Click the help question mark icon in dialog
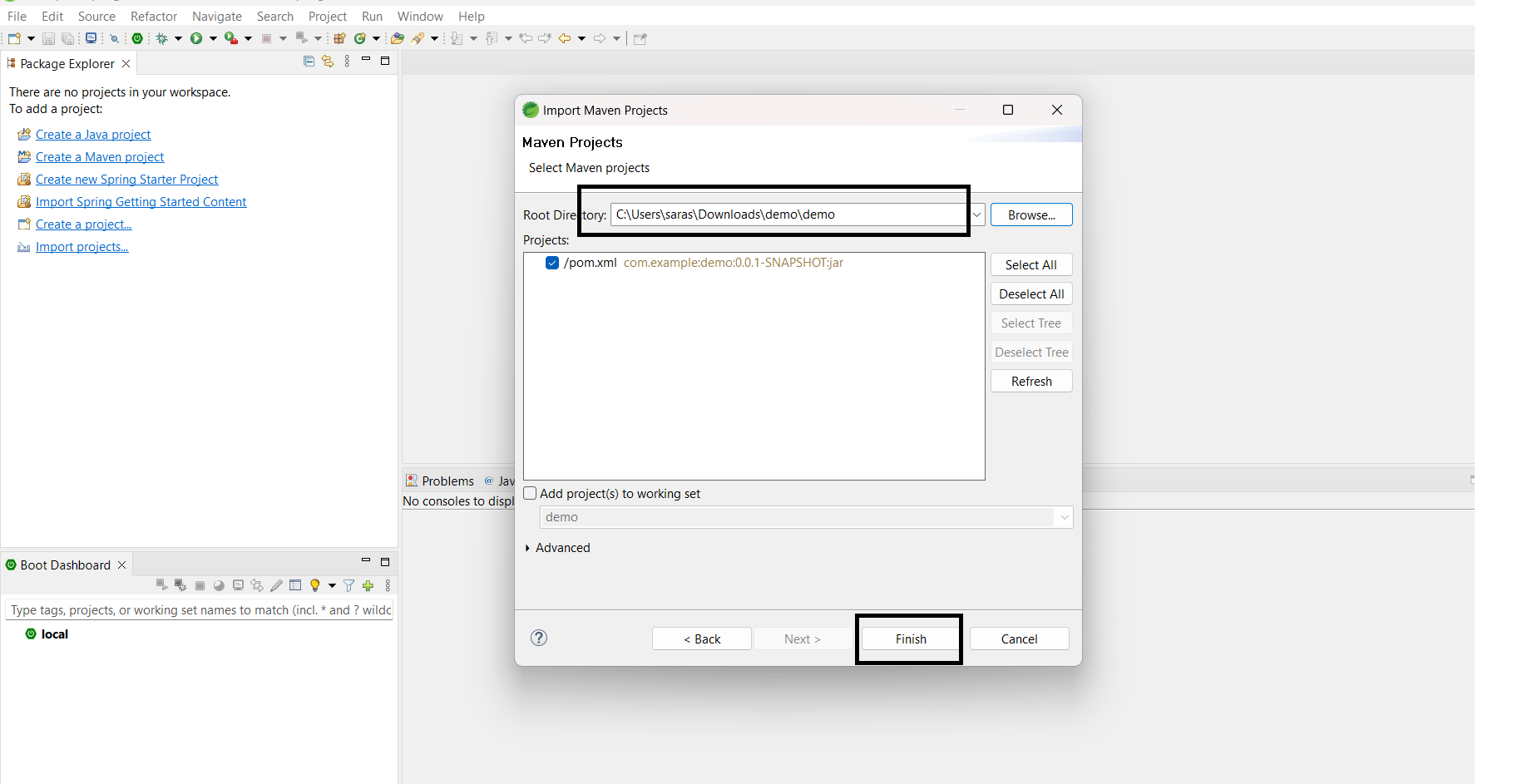 539,638
